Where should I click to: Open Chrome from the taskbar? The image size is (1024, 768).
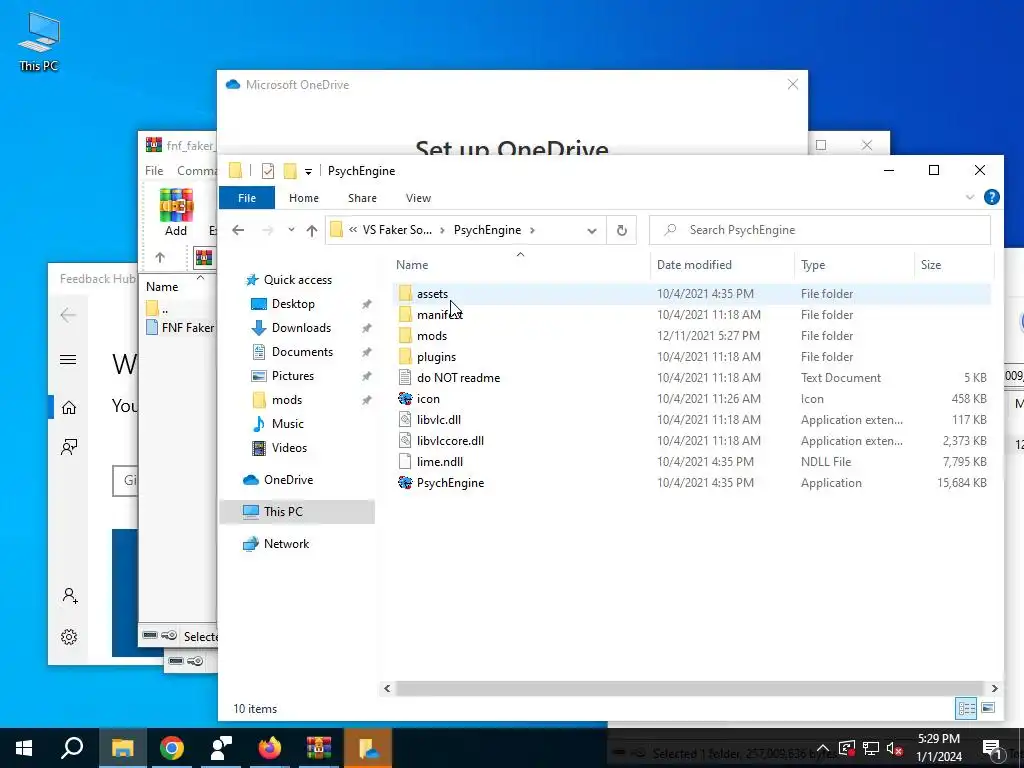click(x=172, y=748)
